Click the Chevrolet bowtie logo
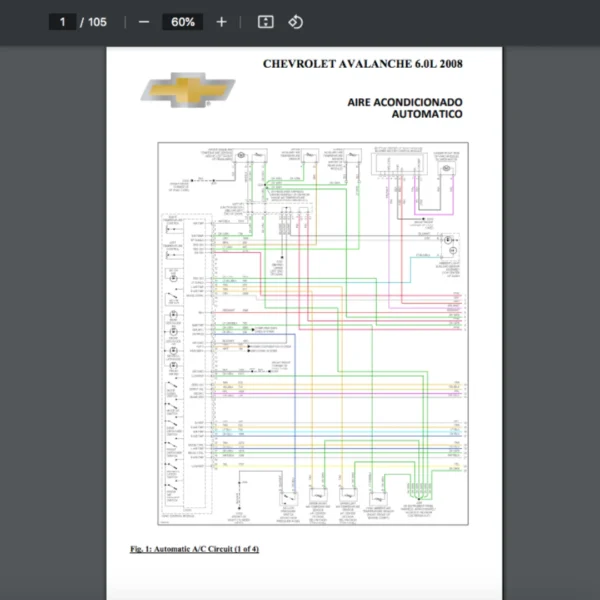This screenshot has height=600, width=600. click(x=187, y=90)
